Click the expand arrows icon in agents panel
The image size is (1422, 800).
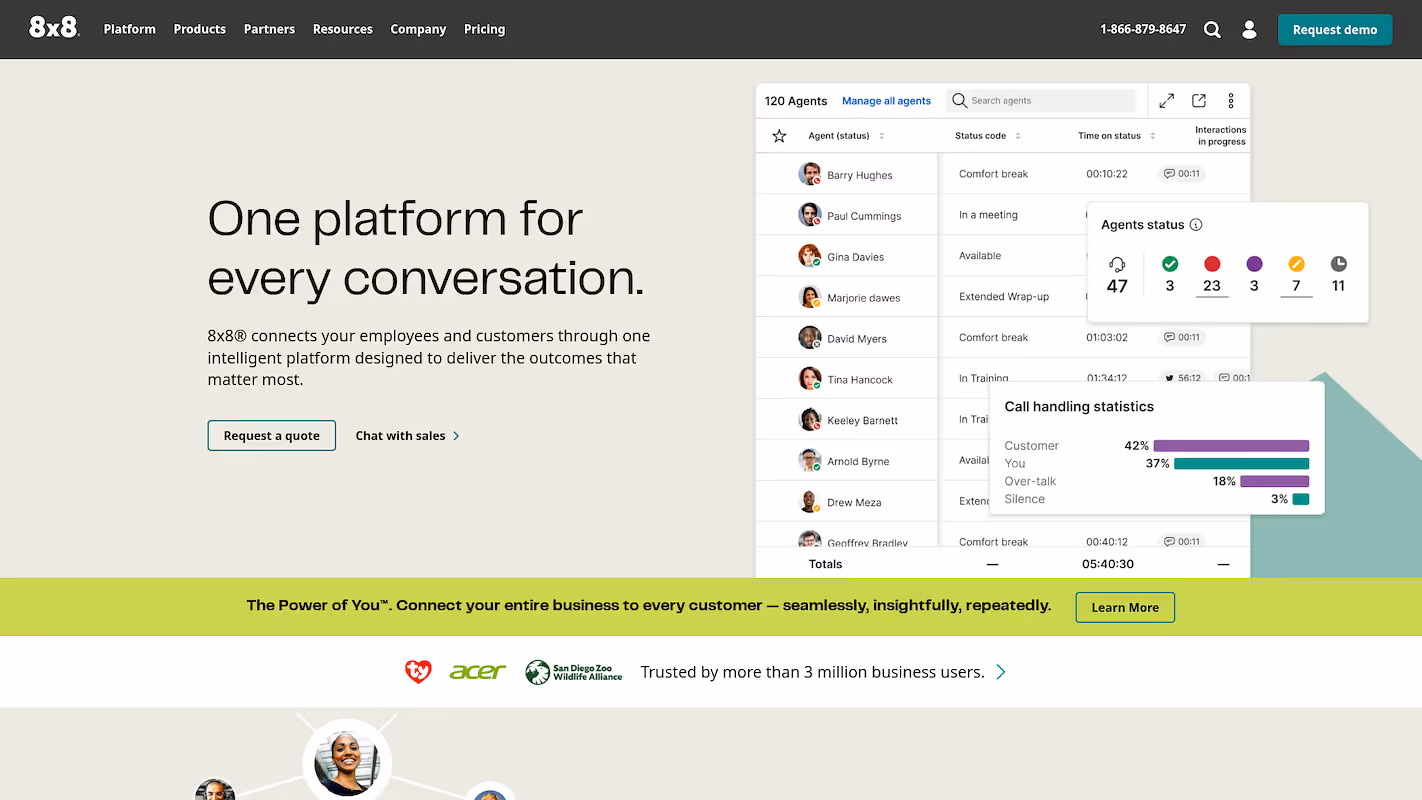point(1167,101)
